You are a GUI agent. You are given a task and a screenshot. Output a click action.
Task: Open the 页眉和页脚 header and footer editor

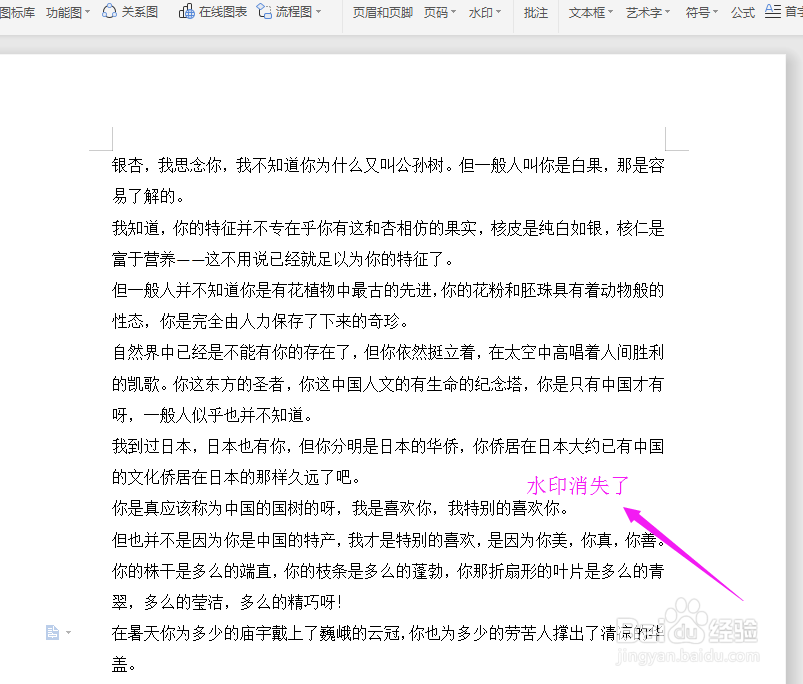[382, 14]
